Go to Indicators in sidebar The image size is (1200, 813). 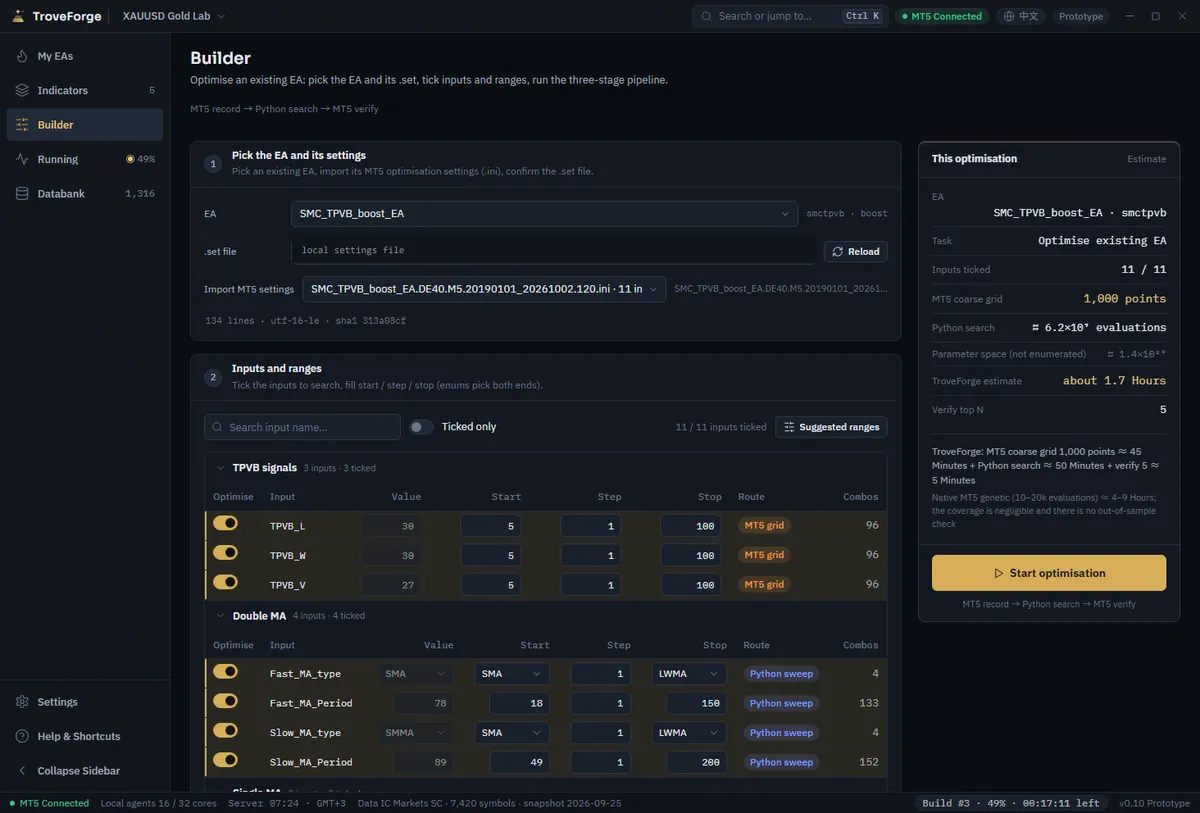coord(85,90)
